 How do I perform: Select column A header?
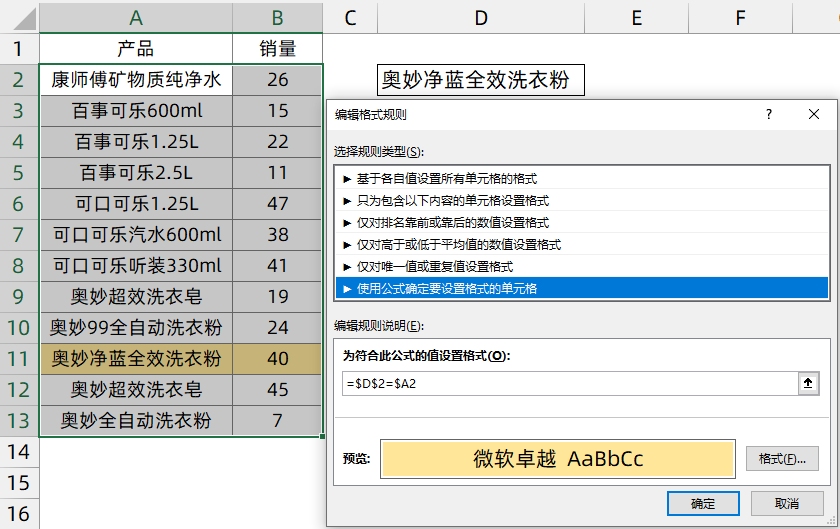[x=136, y=18]
